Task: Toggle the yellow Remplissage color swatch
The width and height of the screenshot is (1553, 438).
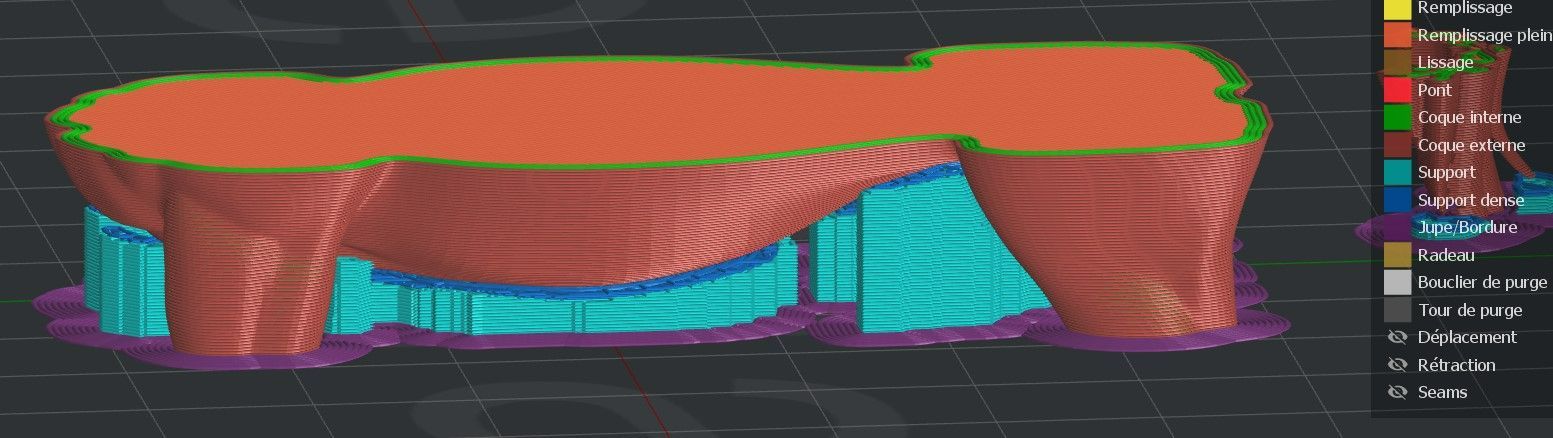Action: coord(1397,8)
